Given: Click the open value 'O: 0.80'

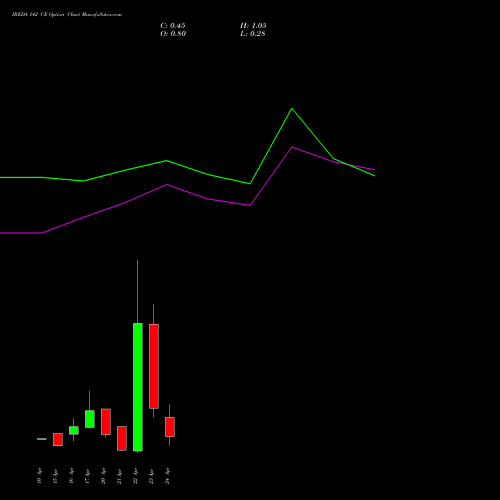Looking at the screenshot, I should click(173, 34).
